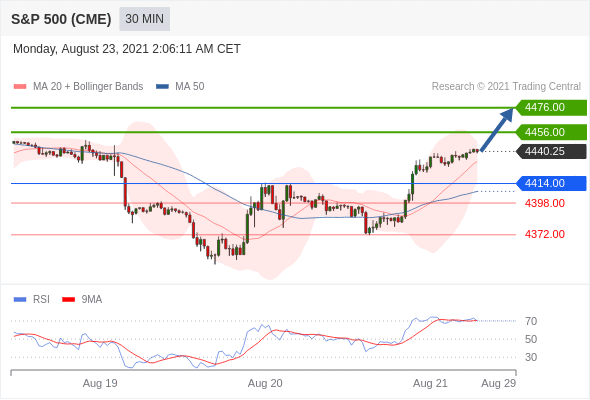Select the 4456.00 green resistance label
Image resolution: width=590 pixels, height=400 pixels.
[x=551, y=132]
